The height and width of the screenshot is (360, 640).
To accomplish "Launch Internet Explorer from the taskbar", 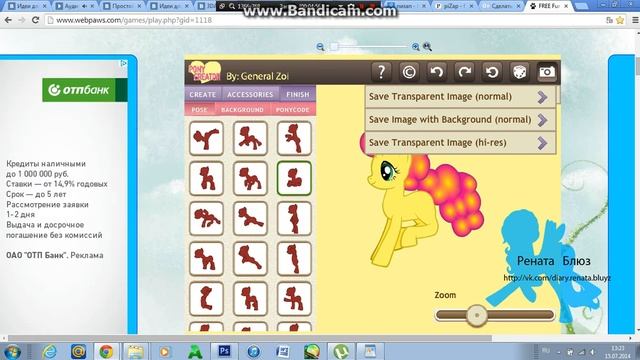I will pyautogui.click(x=49, y=351).
